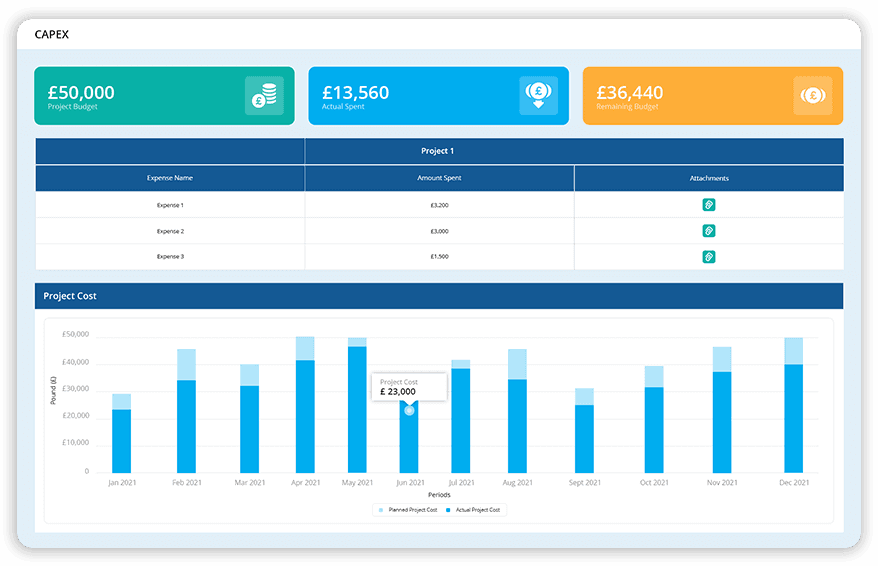Click the May 2021 bar in chart
The width and height of the screenshot is (878, 566).
pos(357,405)
